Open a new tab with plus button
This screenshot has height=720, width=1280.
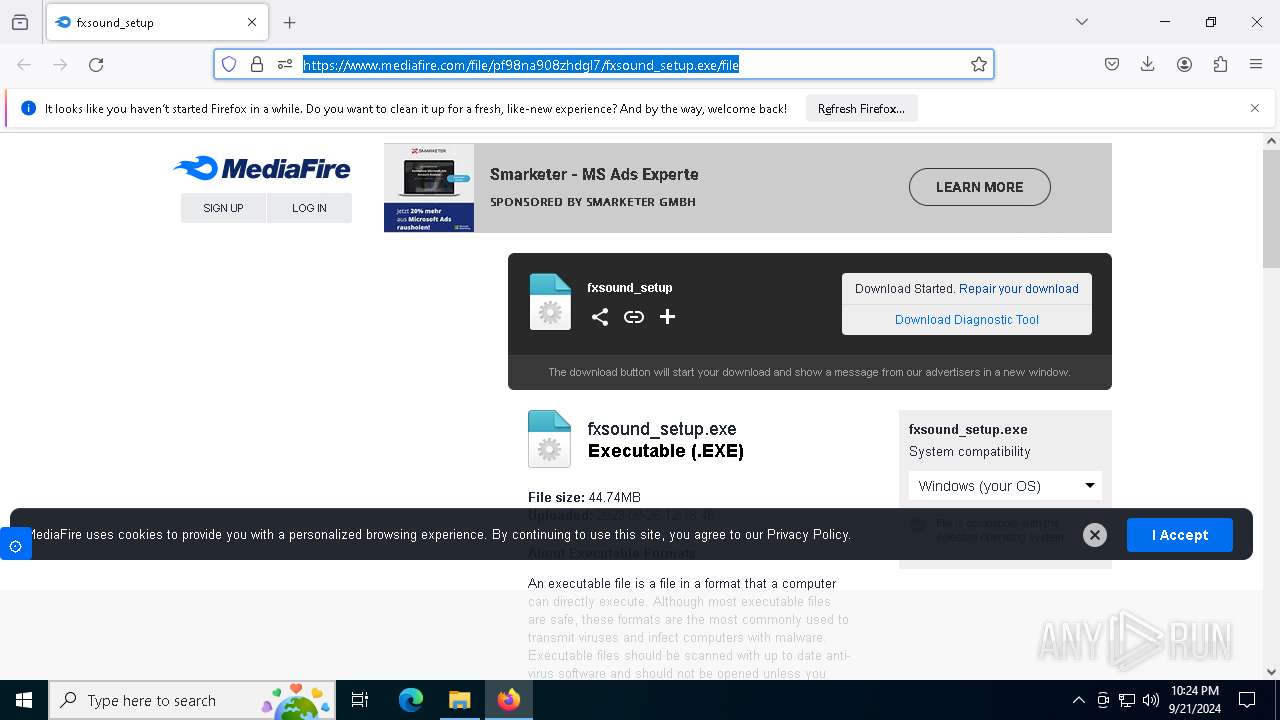coord(290,22)
